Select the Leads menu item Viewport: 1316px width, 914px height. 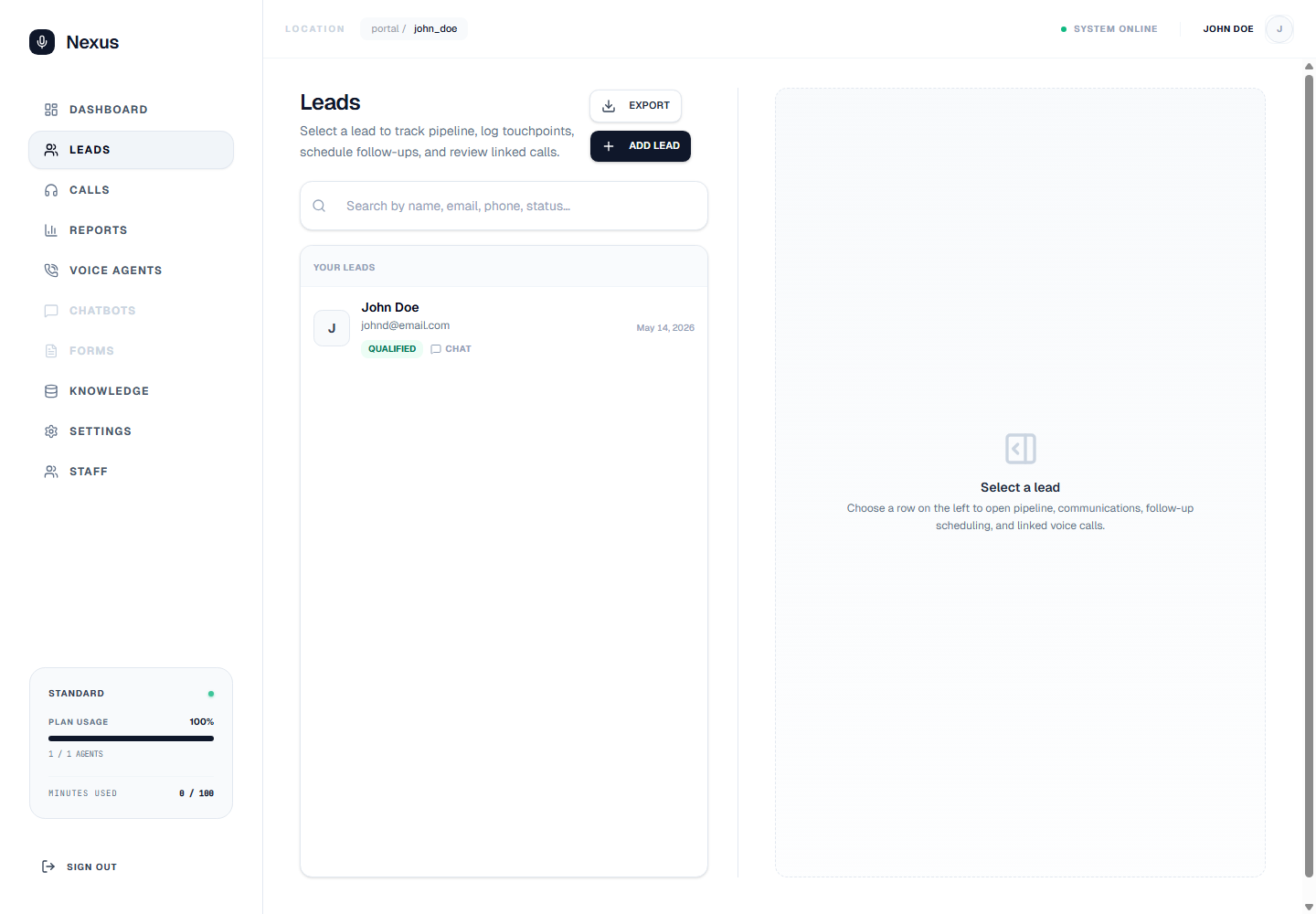[x=131, y=150]
